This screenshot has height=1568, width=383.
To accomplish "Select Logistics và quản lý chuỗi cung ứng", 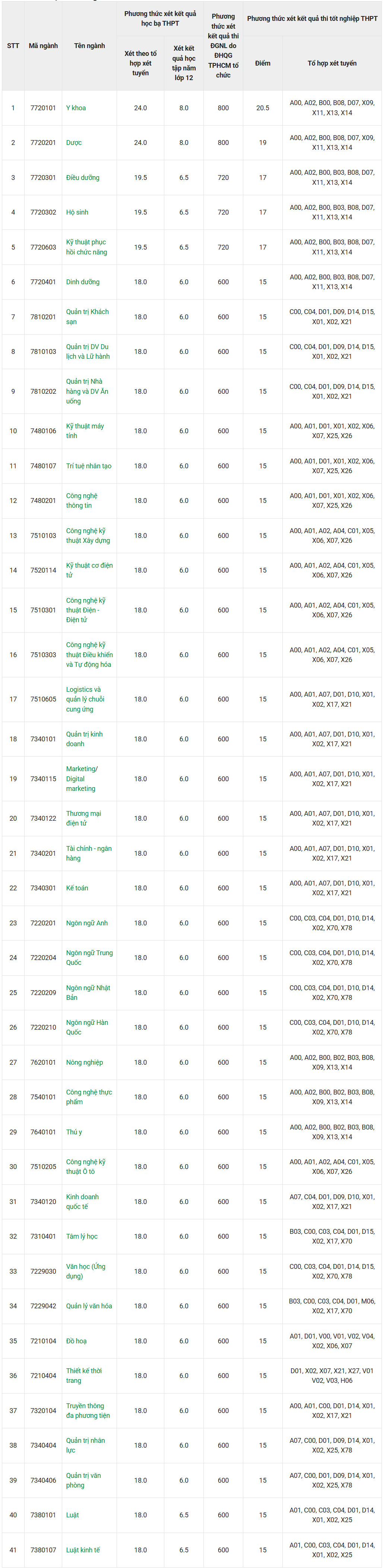I will pos(85,699).
